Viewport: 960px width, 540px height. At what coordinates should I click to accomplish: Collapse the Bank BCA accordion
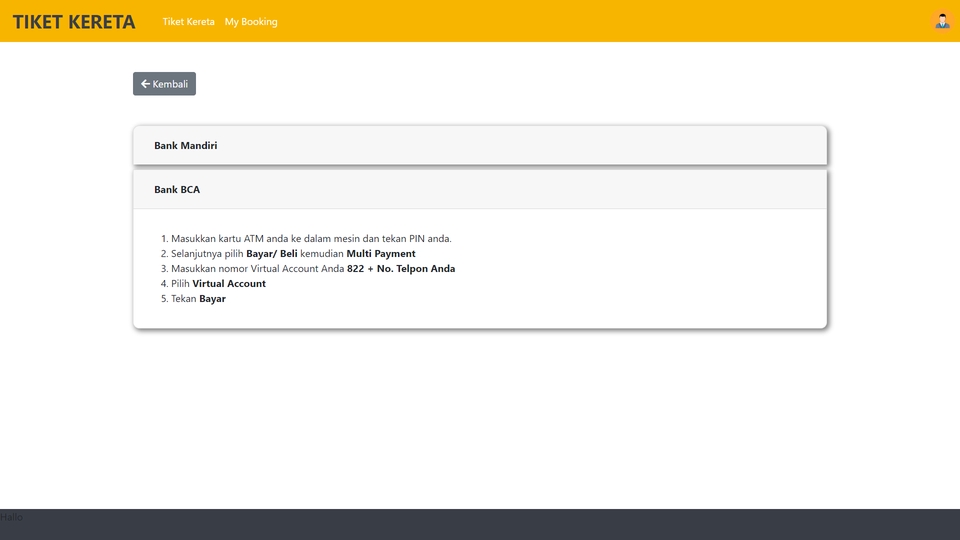480,189
